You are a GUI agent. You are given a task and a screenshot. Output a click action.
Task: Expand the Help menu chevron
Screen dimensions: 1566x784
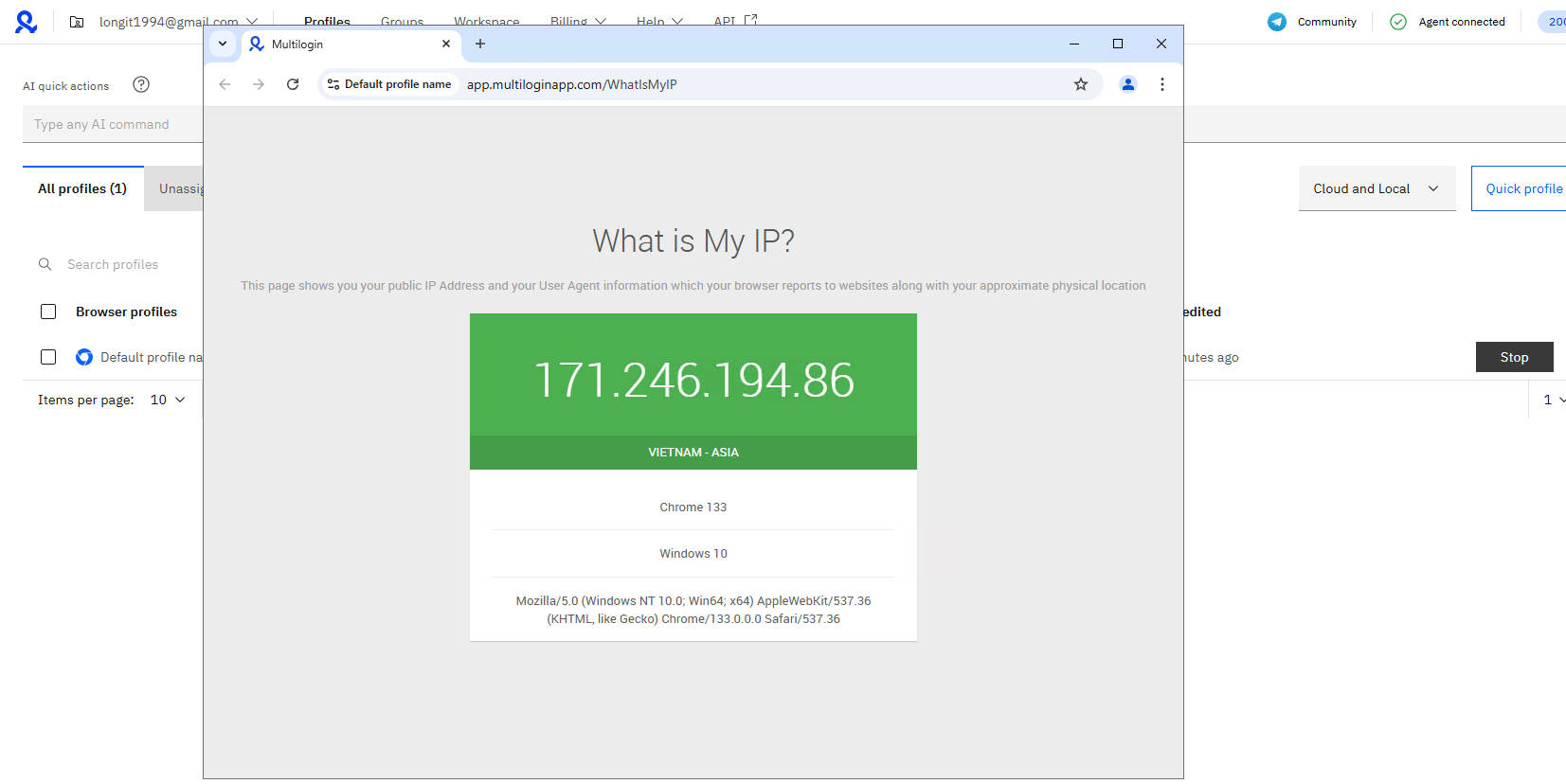point(677,21)
